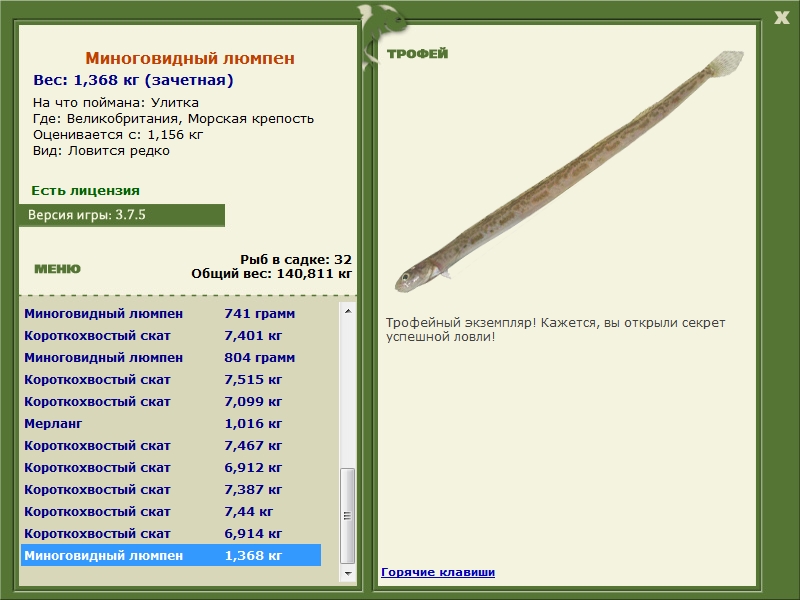Select Короткохвостый скат 7,467 кг row

pos(171,445)
